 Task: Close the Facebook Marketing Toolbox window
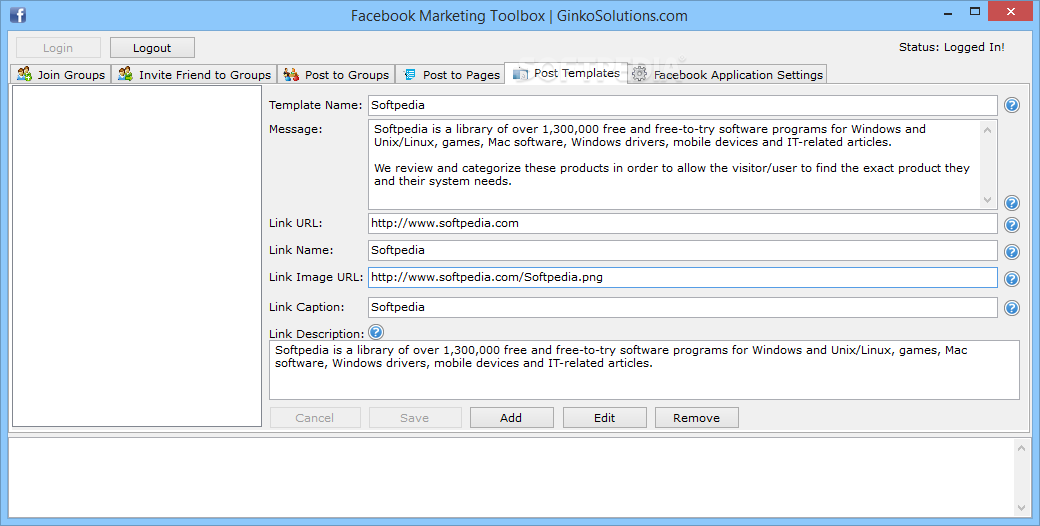(x=1011, y=11)
